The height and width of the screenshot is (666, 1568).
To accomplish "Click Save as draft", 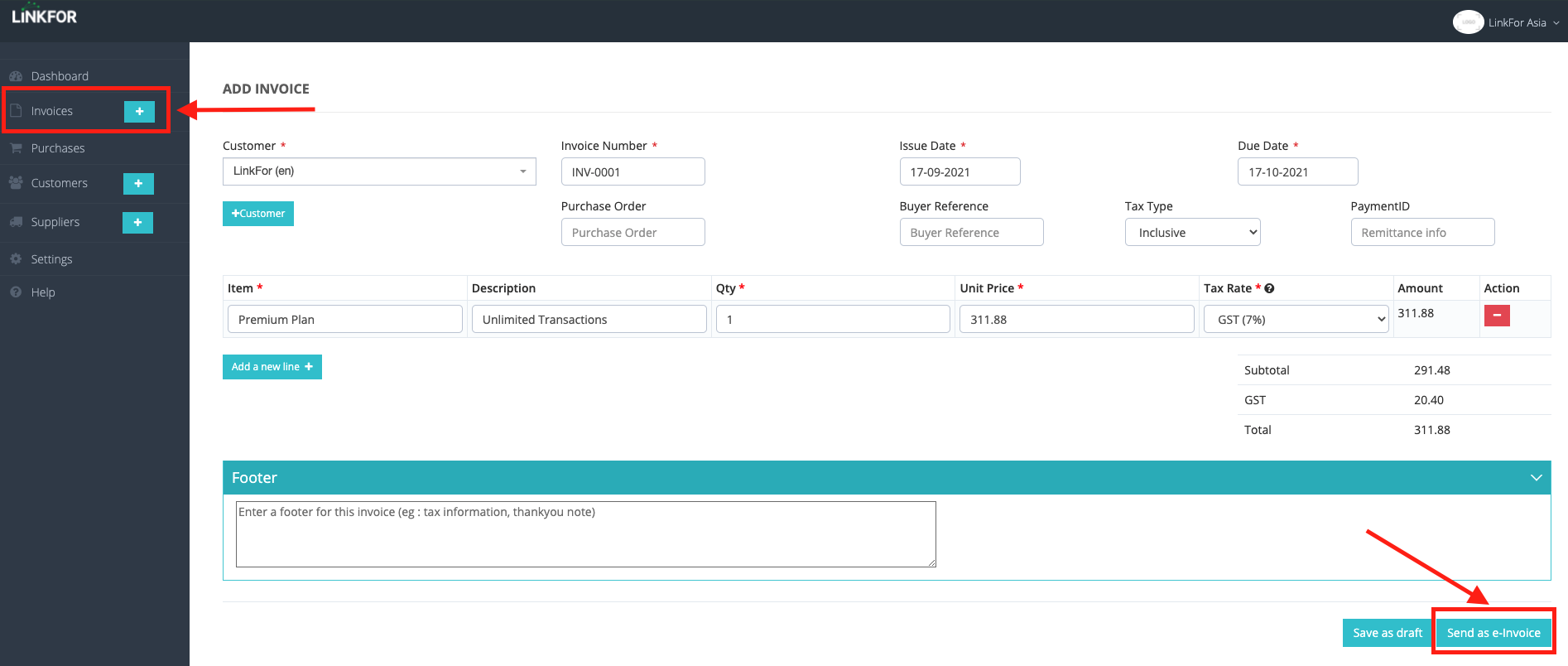I will click(1388, 633).
